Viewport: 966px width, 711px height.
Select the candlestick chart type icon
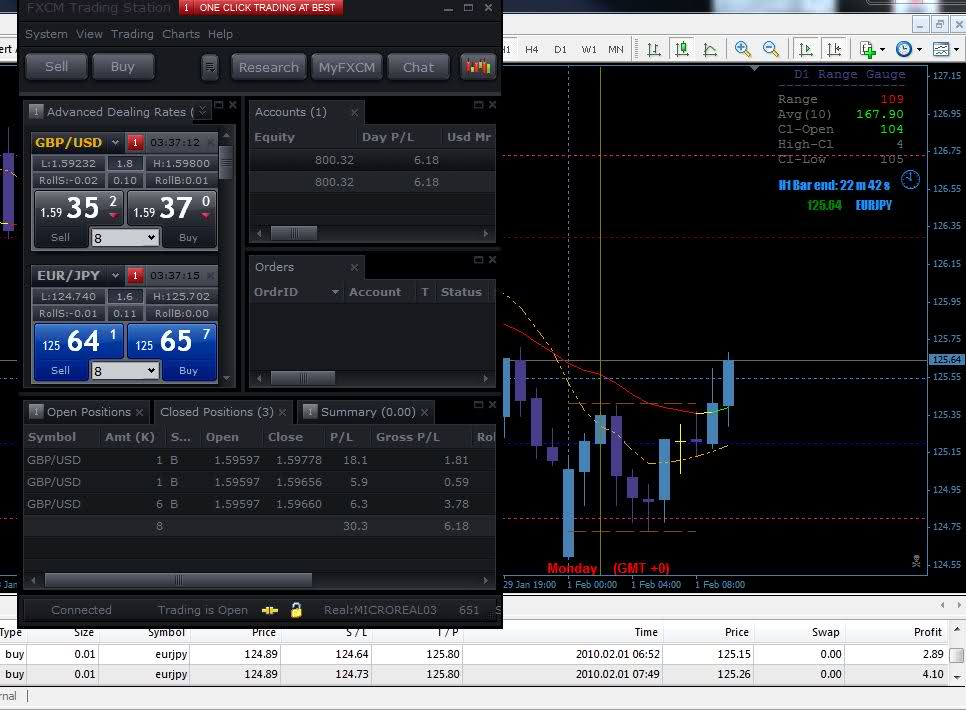[x=682, y=49]
